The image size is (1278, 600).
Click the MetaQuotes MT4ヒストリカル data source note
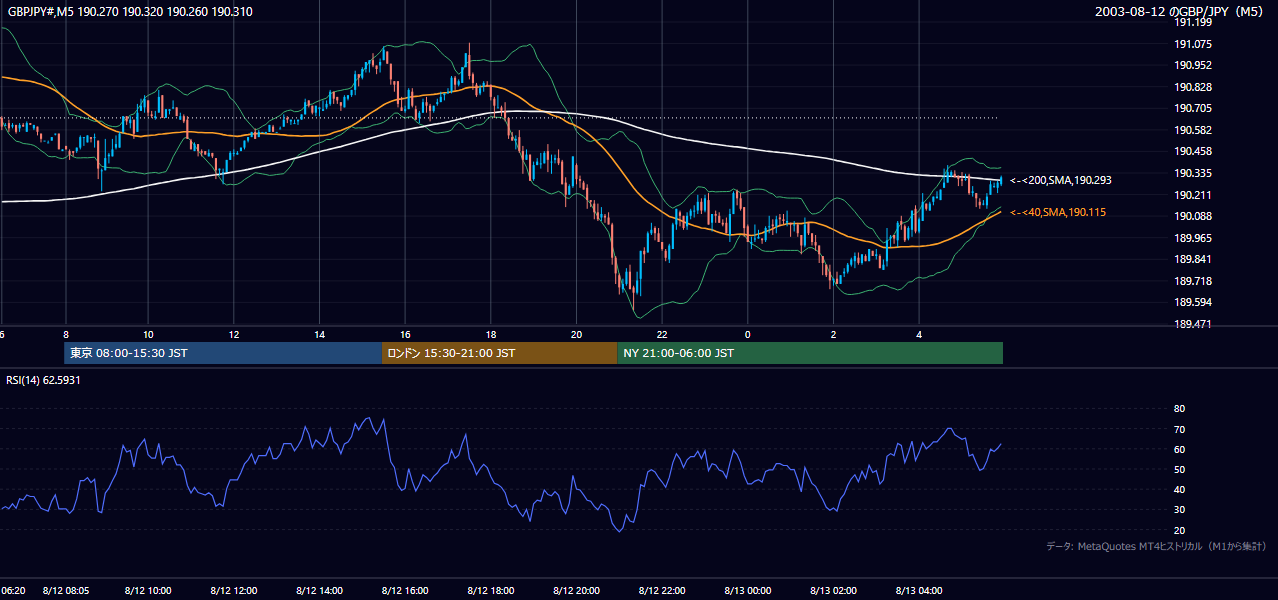pos(1156,546)
